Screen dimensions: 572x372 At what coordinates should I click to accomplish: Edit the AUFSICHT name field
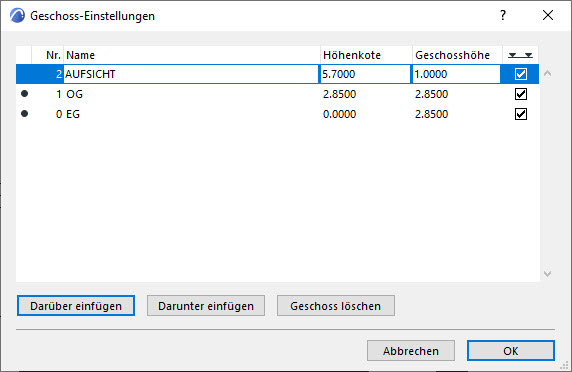[x=191, y=74]
